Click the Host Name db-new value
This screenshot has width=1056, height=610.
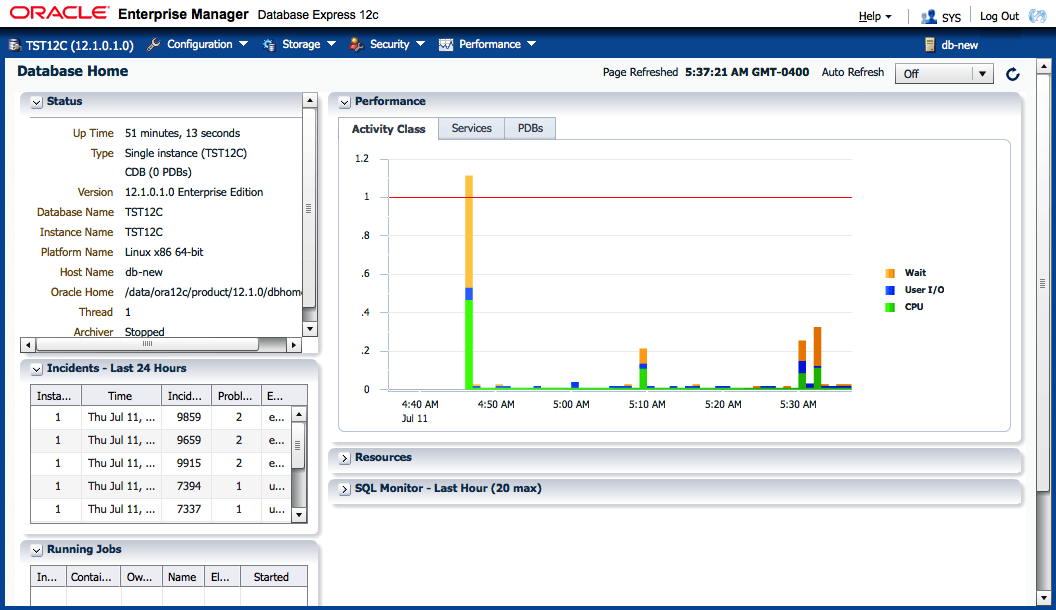tap(143, 273)
